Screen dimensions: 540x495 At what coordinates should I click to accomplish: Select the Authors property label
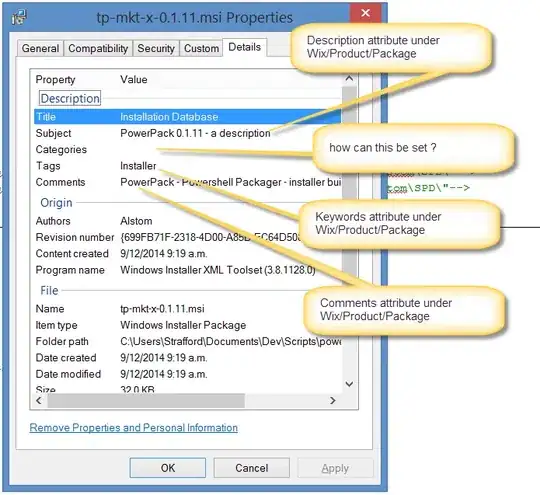[53, 221]
